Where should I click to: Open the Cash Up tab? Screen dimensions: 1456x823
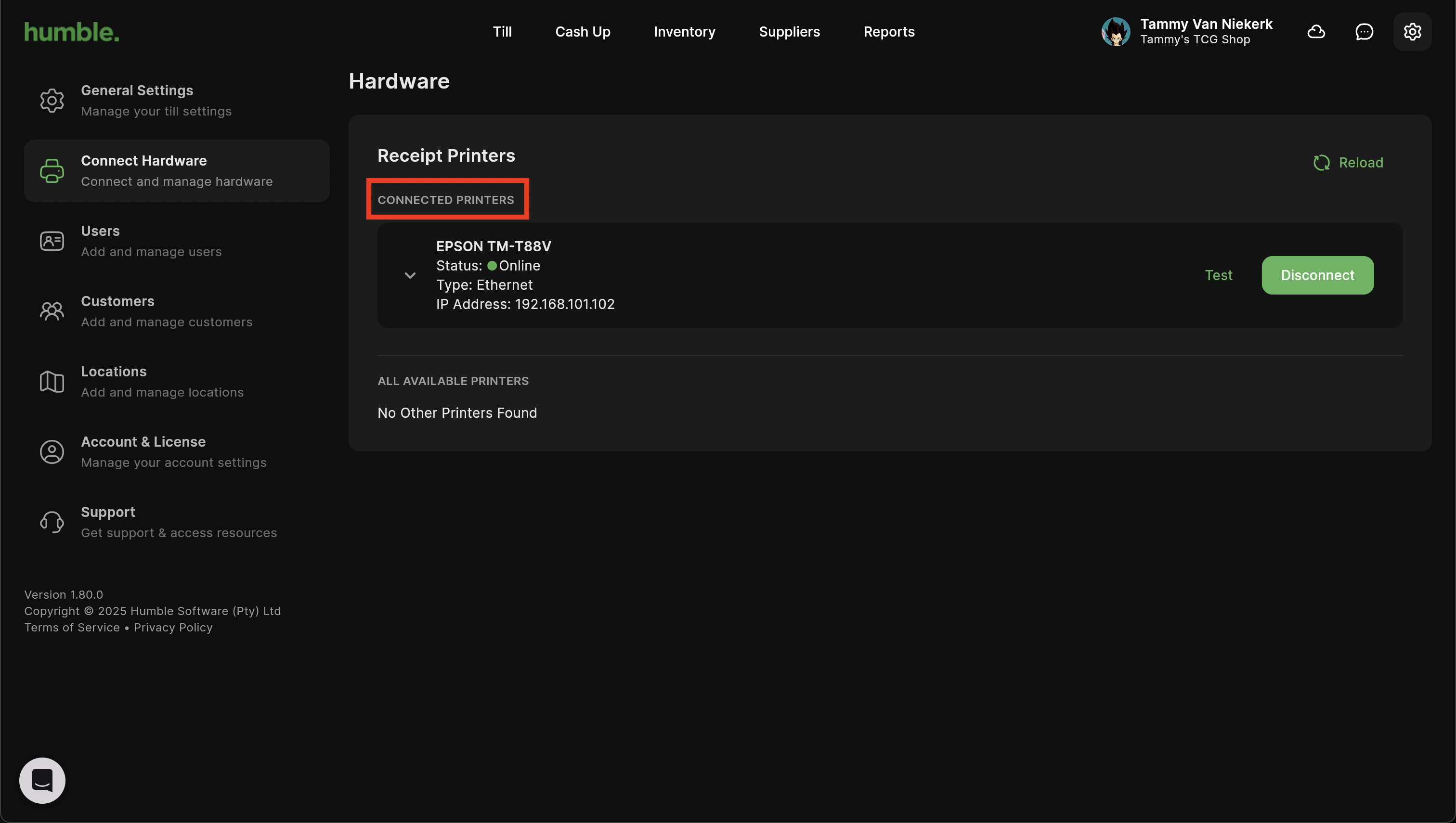pyautogui.click(x=583, y=32)
